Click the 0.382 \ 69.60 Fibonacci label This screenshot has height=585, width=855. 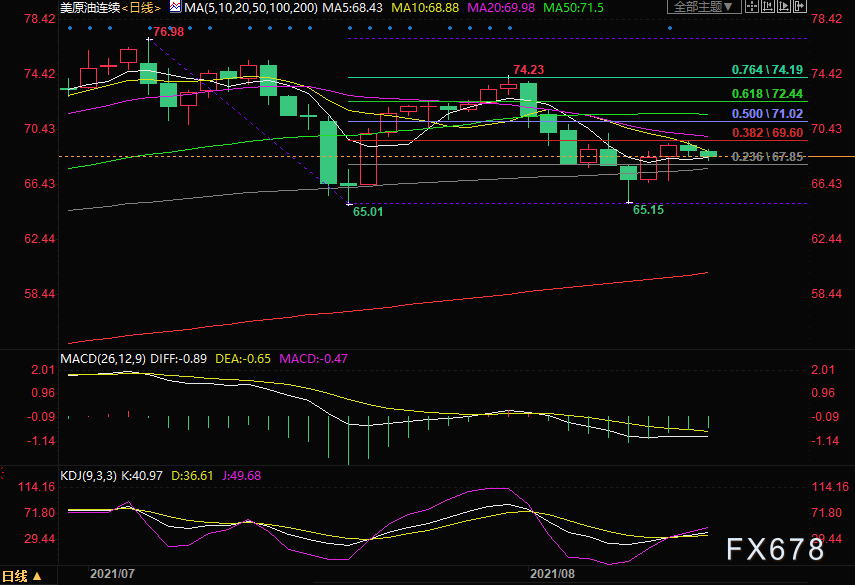767,133
